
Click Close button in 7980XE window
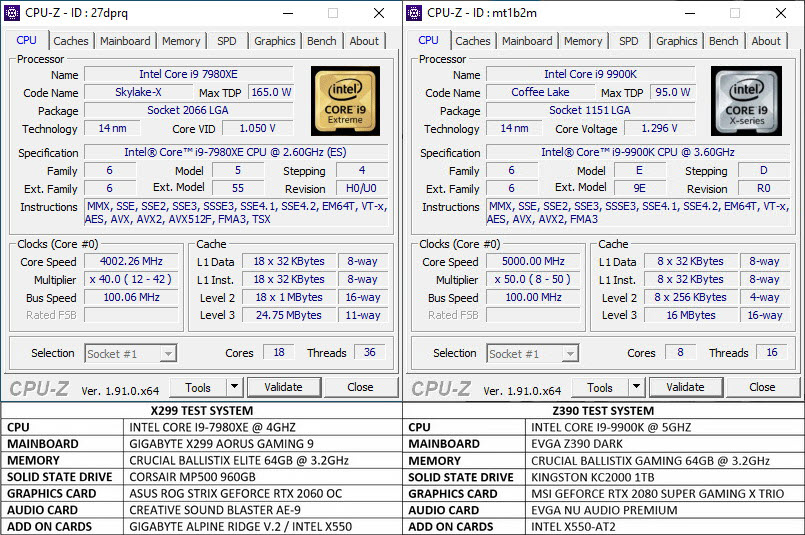click(x=360, y=387)
